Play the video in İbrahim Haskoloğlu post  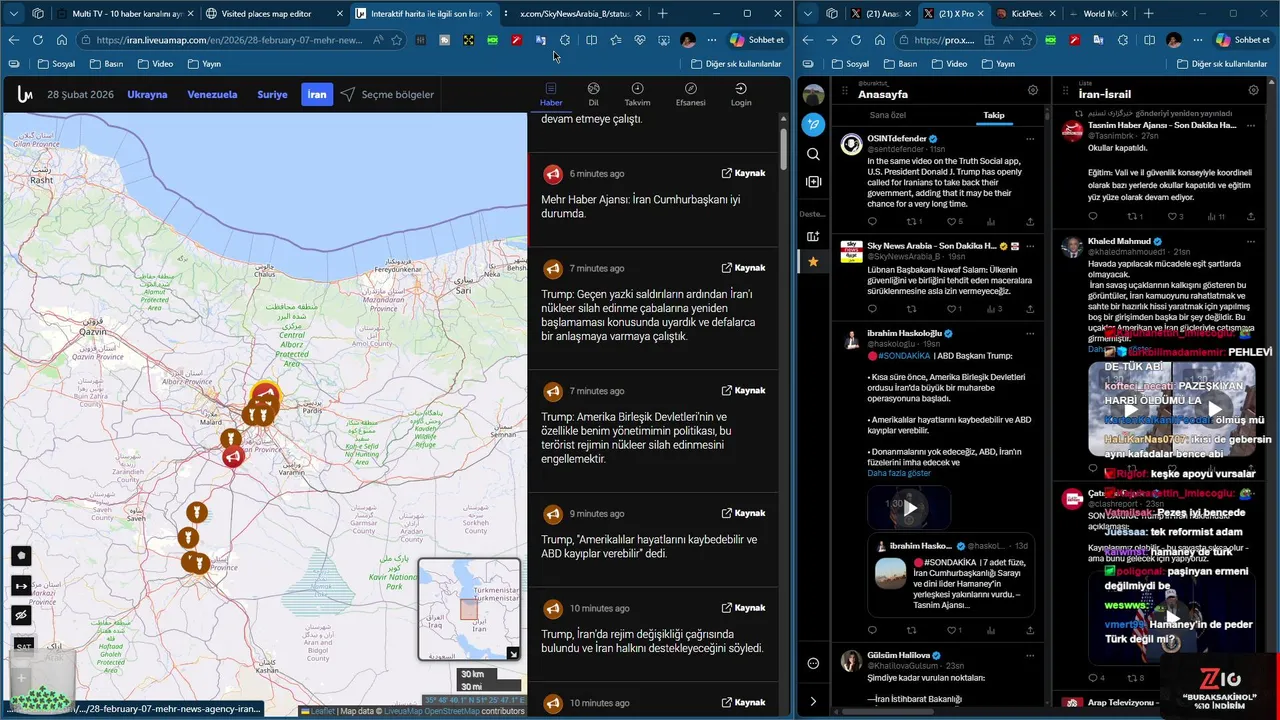click(910, 508)
